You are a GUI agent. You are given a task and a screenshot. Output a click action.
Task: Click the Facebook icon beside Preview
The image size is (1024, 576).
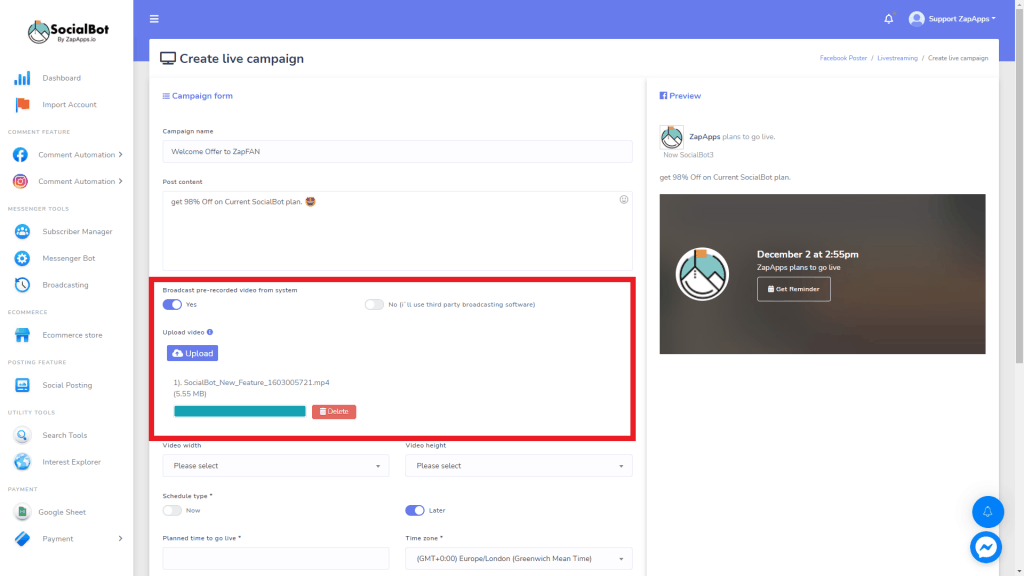[x=664, y=96]
